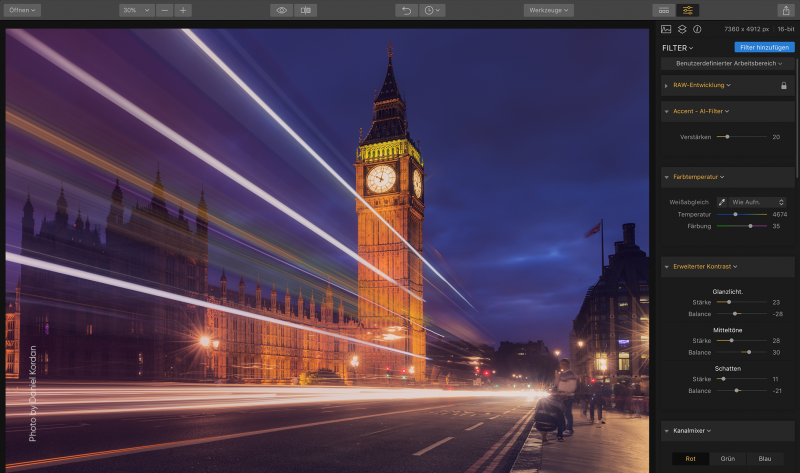Click the eye preview icon in toolbar
800x473 pixels.
[x=281, y=10]
